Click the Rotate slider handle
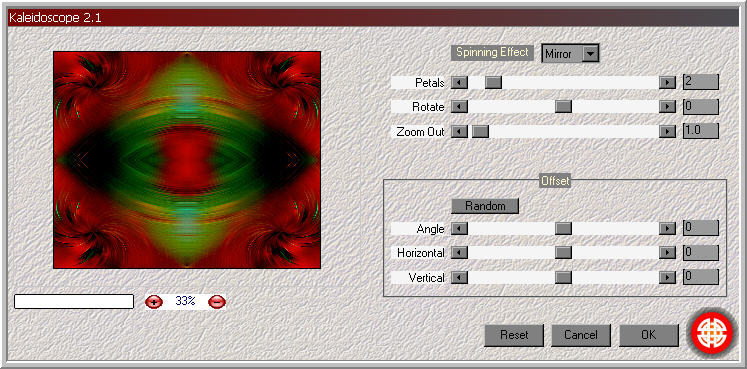 (x=563, y=107)
